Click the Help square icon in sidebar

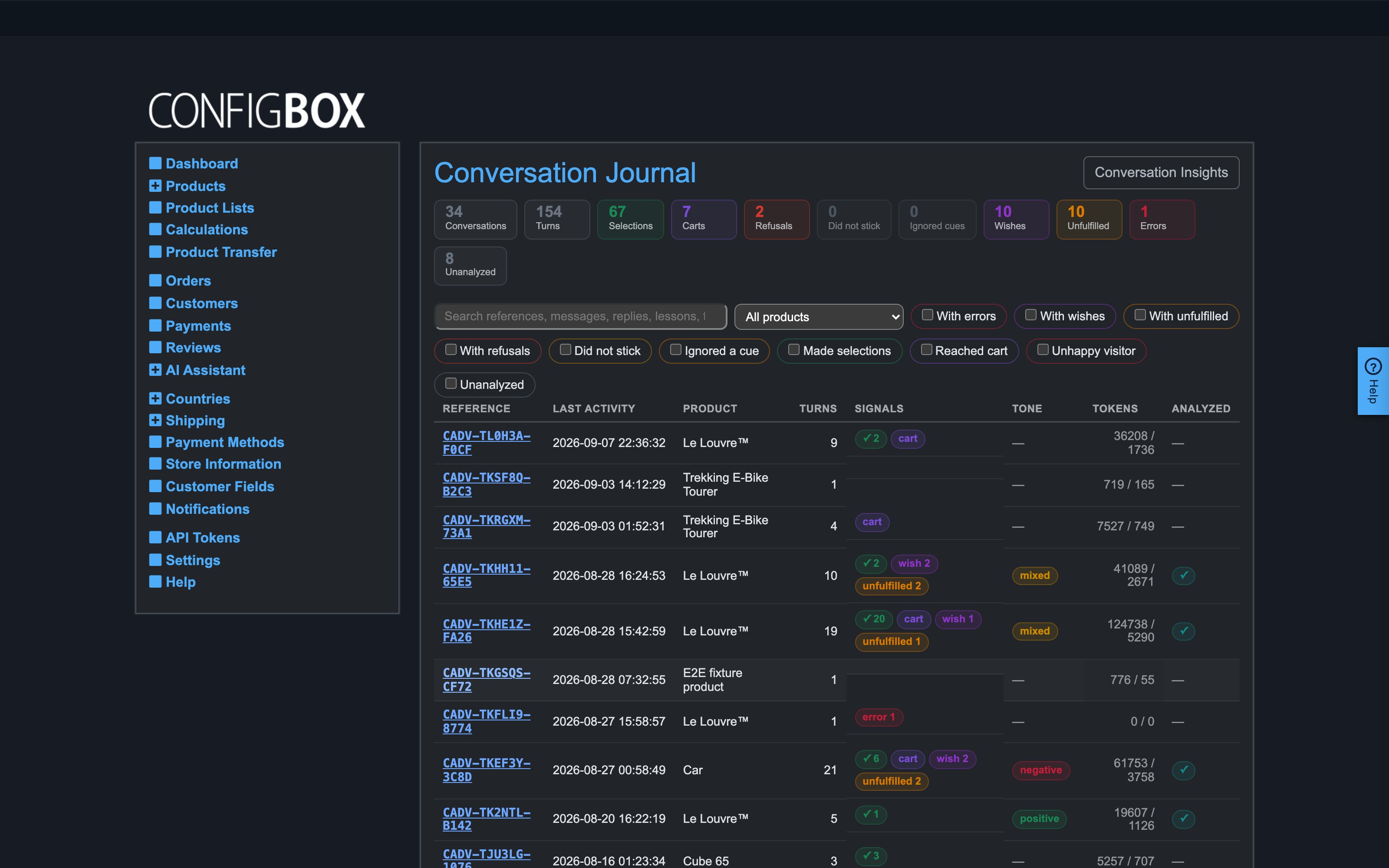[x=155, y=582]
